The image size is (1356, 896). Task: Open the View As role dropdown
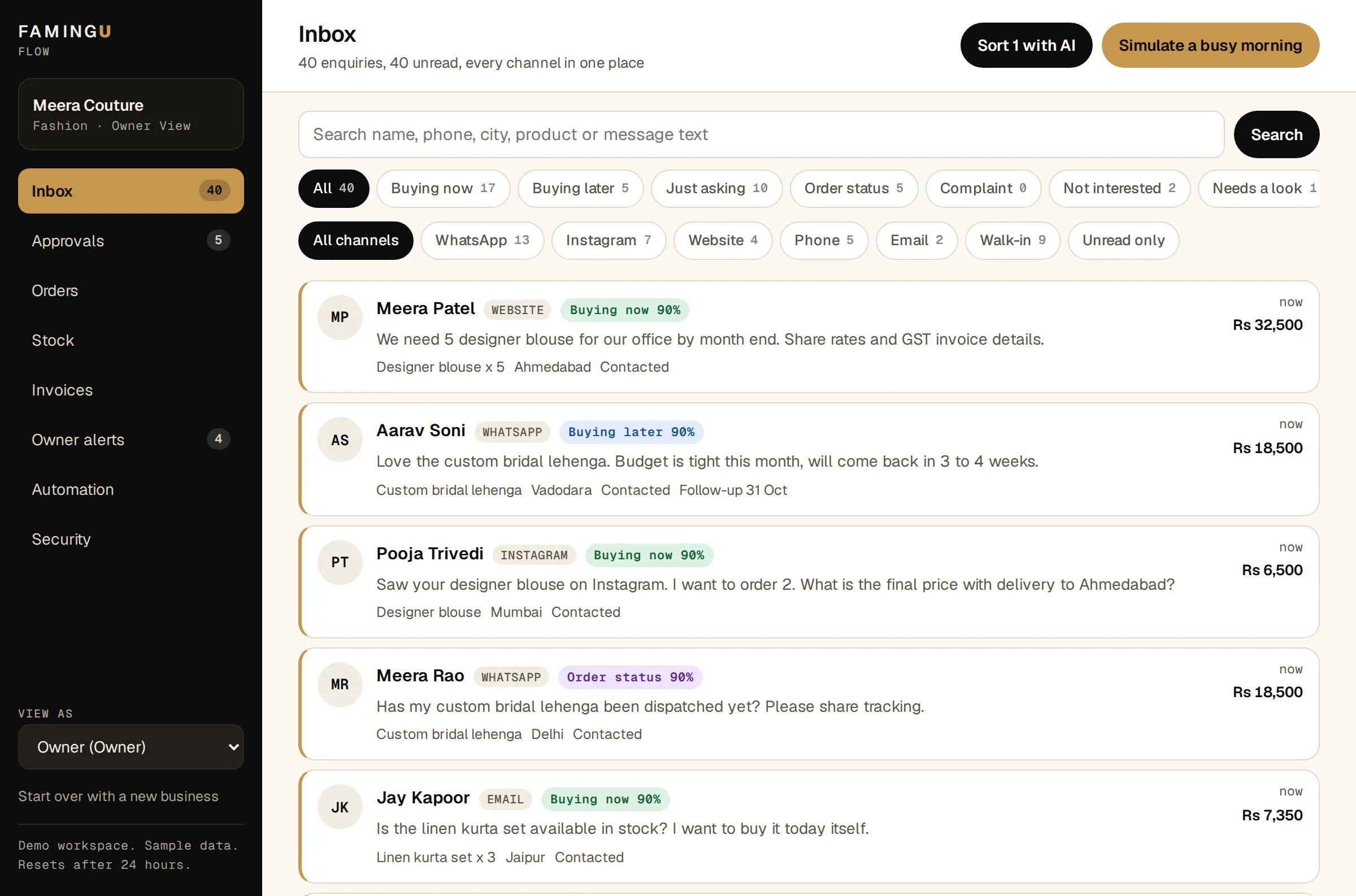[x=131, y=747]
